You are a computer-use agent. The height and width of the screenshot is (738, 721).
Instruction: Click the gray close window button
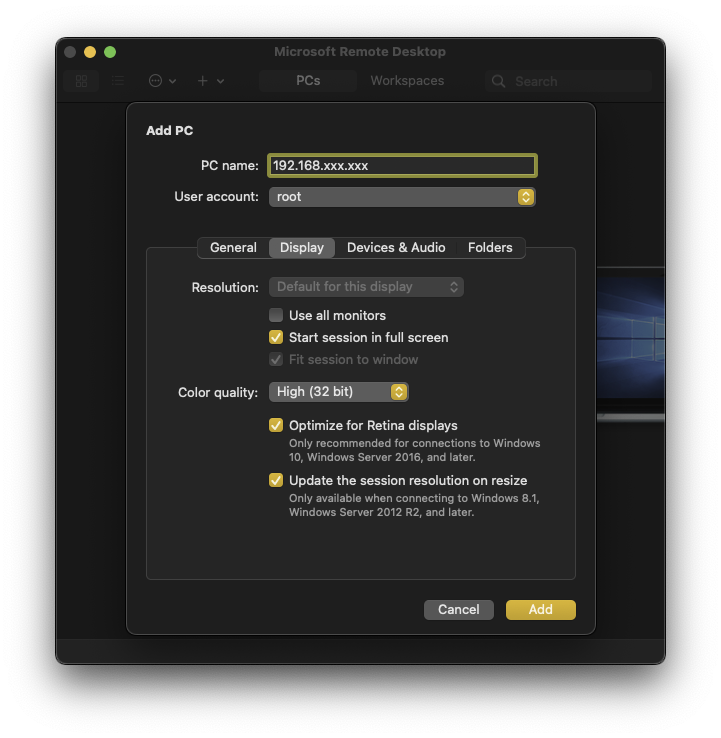pyautogui.click(x=70, y=52)
